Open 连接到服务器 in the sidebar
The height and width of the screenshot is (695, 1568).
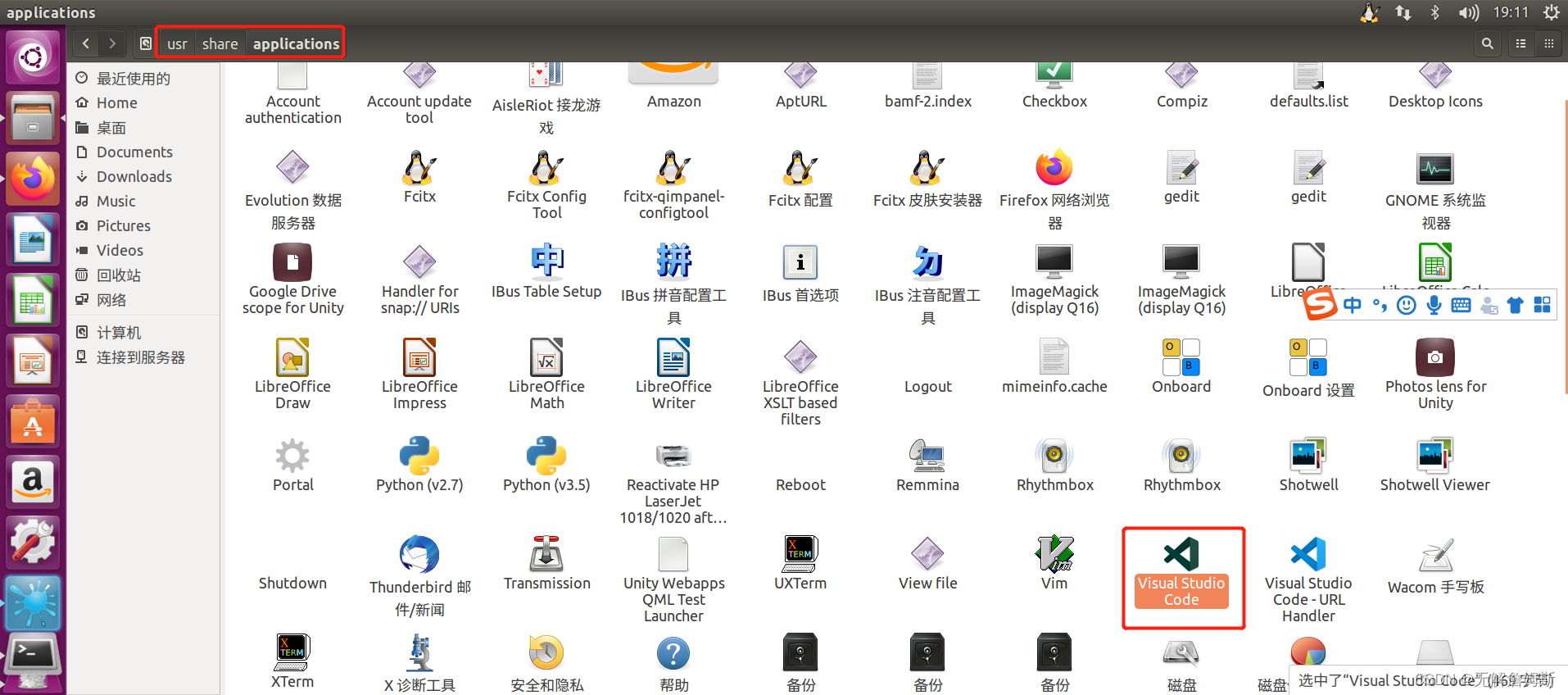click(143, 357)
